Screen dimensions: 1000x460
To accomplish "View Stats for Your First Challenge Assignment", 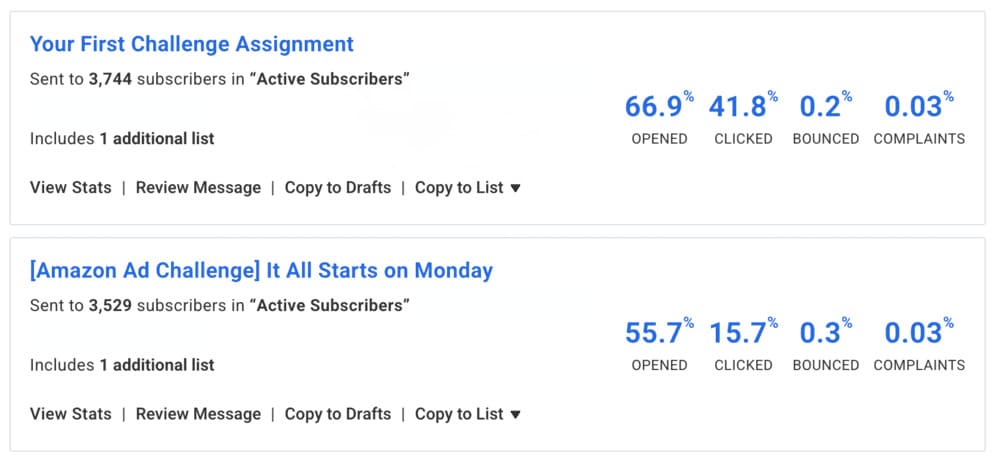I will click(71, 187).
